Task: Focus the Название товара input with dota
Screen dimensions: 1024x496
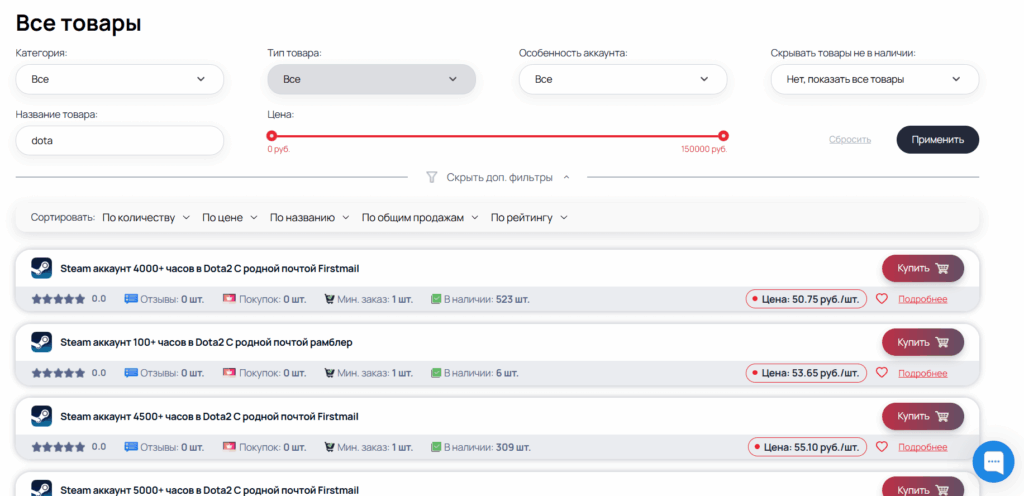Action: [x=120, y=140]
